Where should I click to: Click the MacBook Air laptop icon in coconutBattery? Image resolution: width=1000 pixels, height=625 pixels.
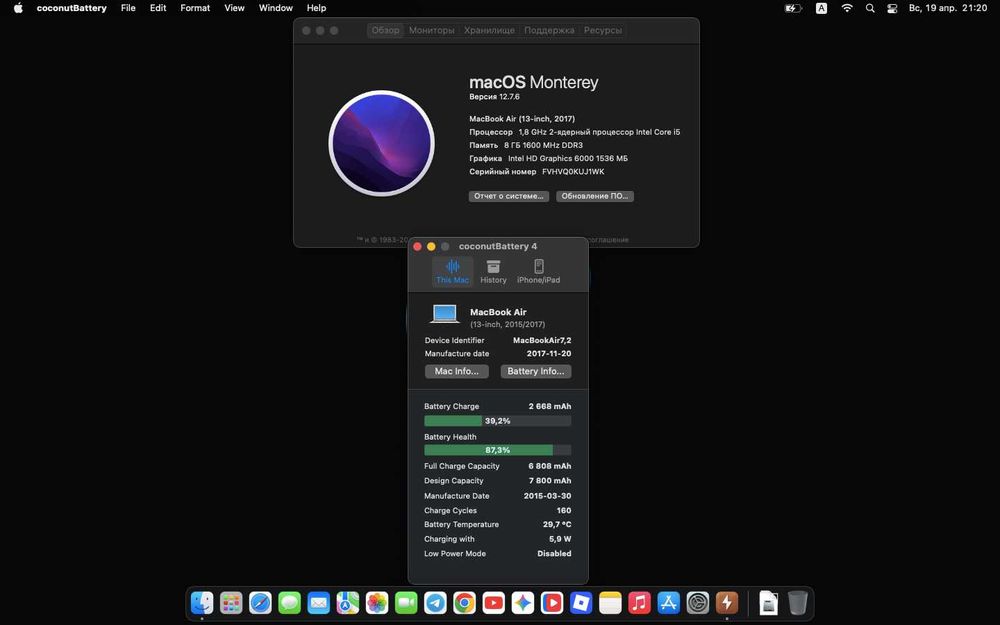pos(445,314)
